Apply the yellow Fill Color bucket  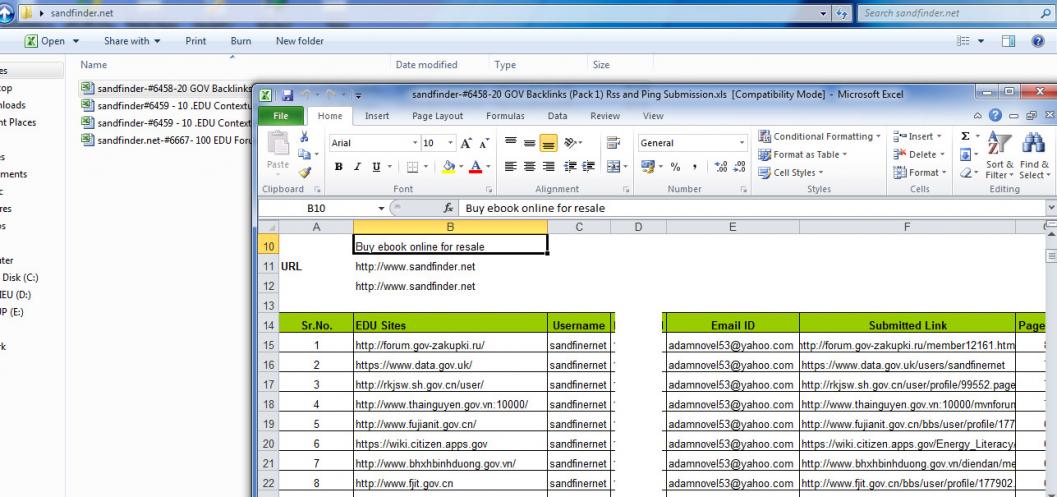point(448,167)
